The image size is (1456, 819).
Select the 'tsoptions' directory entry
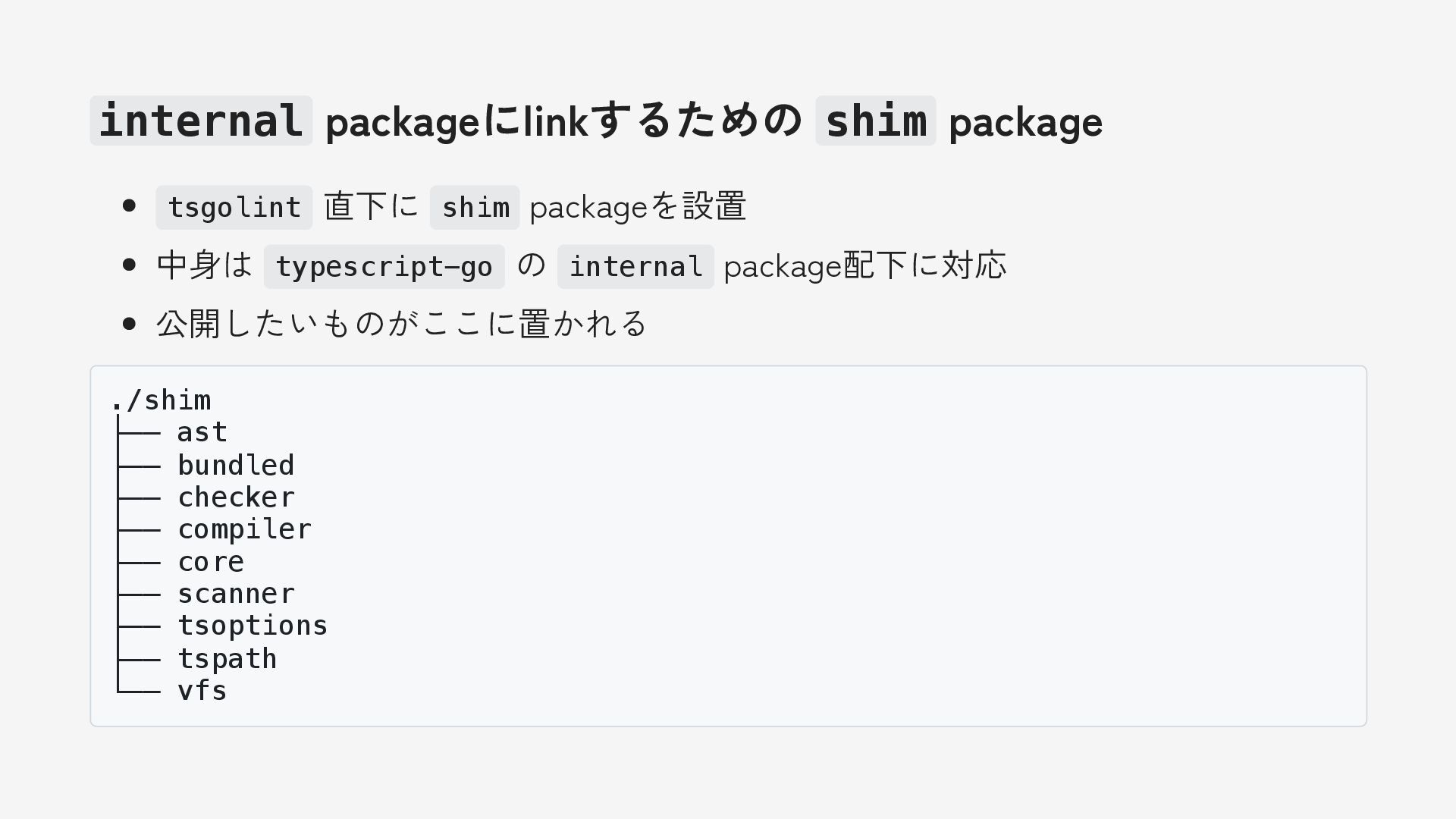tap(253, 626)
